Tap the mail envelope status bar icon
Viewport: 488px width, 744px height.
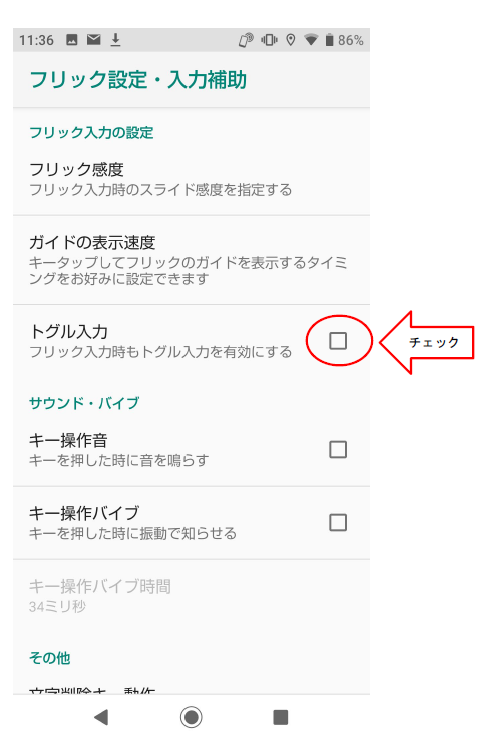(x=94, y=40)
